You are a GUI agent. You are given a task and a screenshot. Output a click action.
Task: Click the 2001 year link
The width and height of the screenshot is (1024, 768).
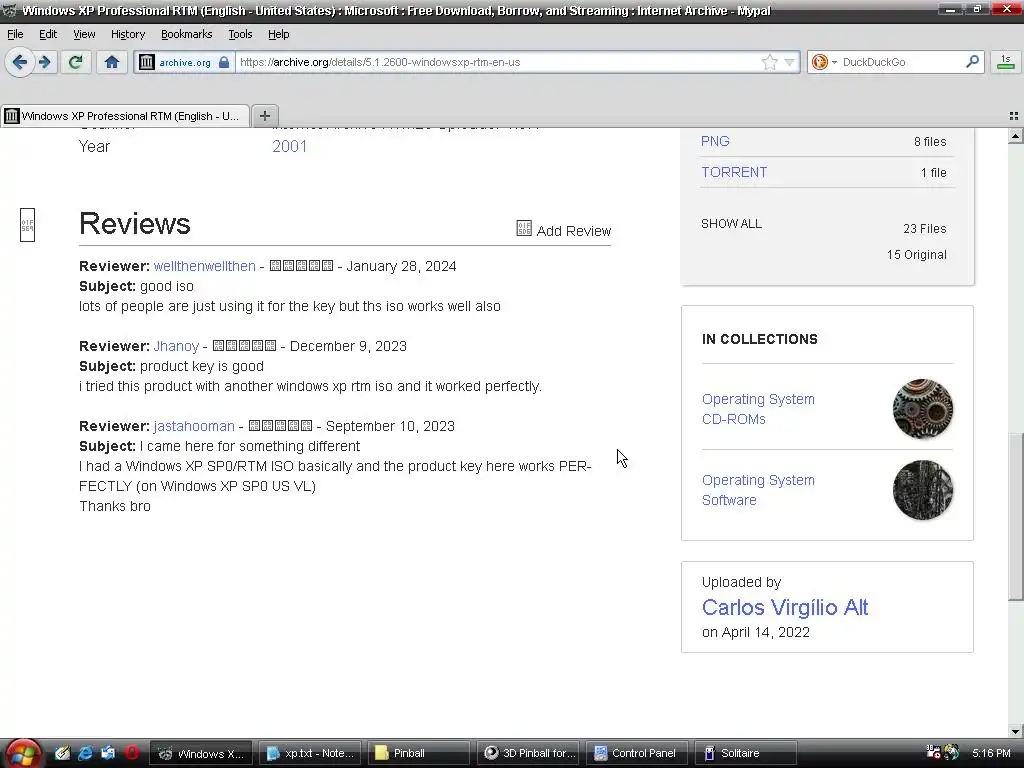click(289, 146)
